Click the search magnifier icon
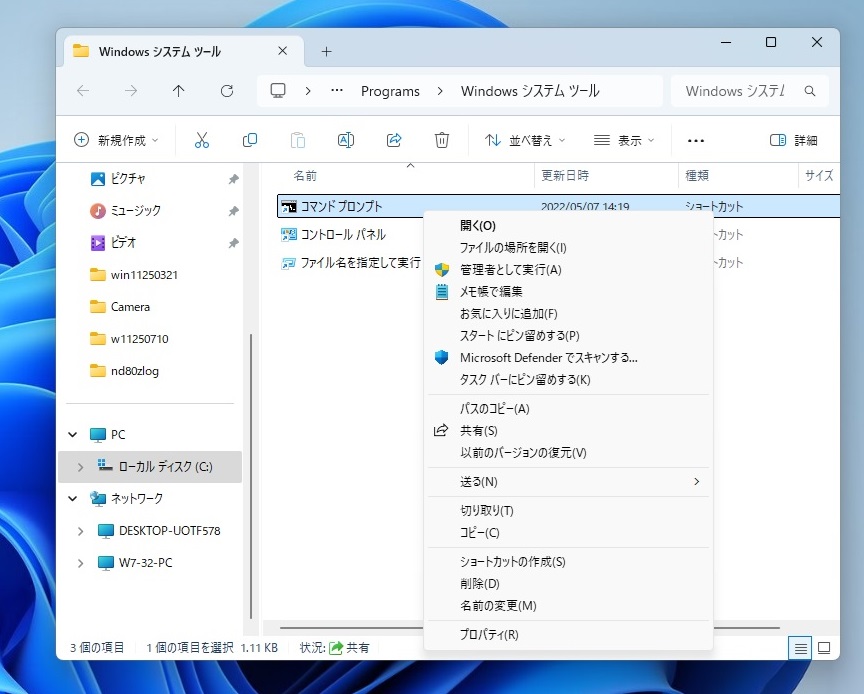Image resolution: width=864 pixels, height=694 pixels. click(809, 91)
